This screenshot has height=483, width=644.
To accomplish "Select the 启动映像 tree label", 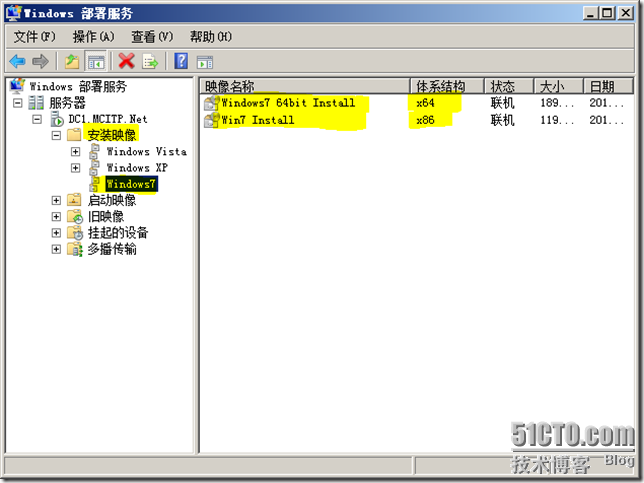I will click(111, 200).
